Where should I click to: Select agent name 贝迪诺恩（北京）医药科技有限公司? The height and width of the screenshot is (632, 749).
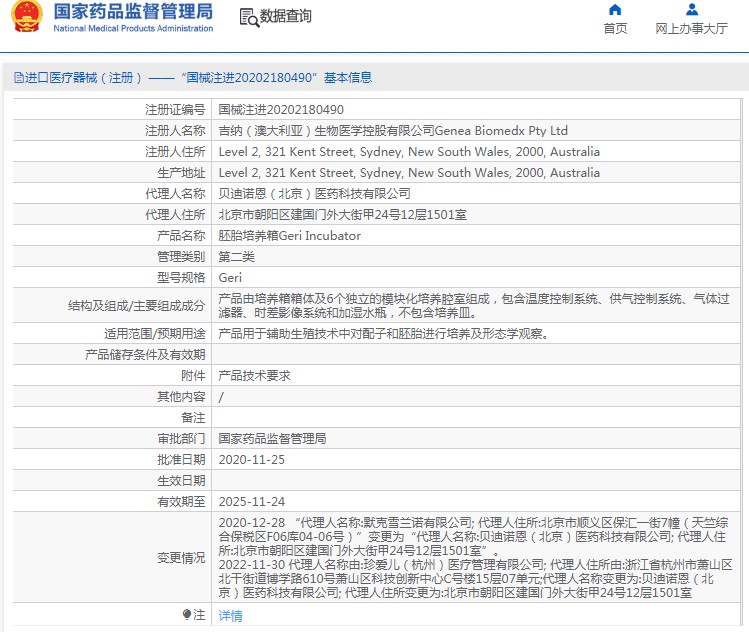(314, 193)
